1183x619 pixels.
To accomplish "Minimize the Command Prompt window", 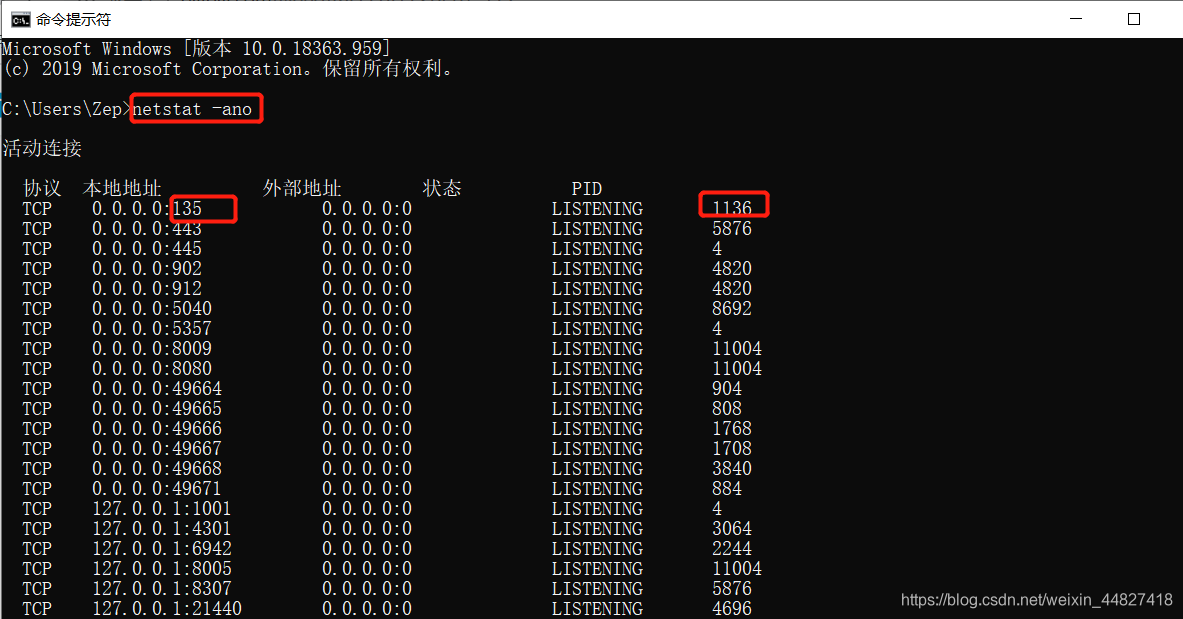I will (x=1076, y=19).
